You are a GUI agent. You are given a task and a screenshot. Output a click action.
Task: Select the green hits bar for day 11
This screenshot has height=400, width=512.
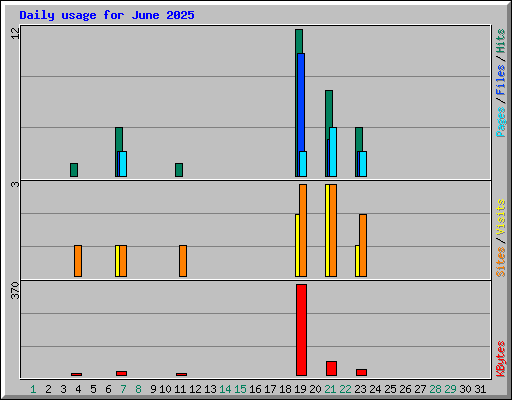pos(179,170)
